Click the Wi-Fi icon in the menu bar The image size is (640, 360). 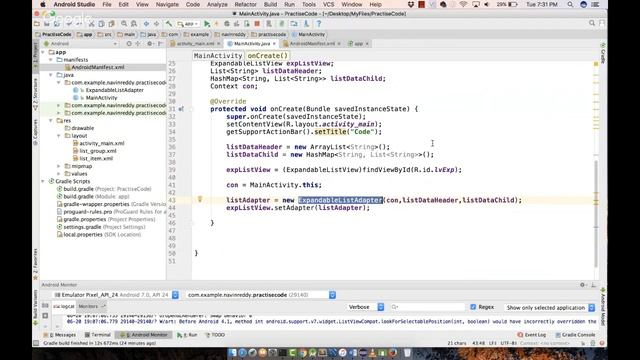point(463,4)
